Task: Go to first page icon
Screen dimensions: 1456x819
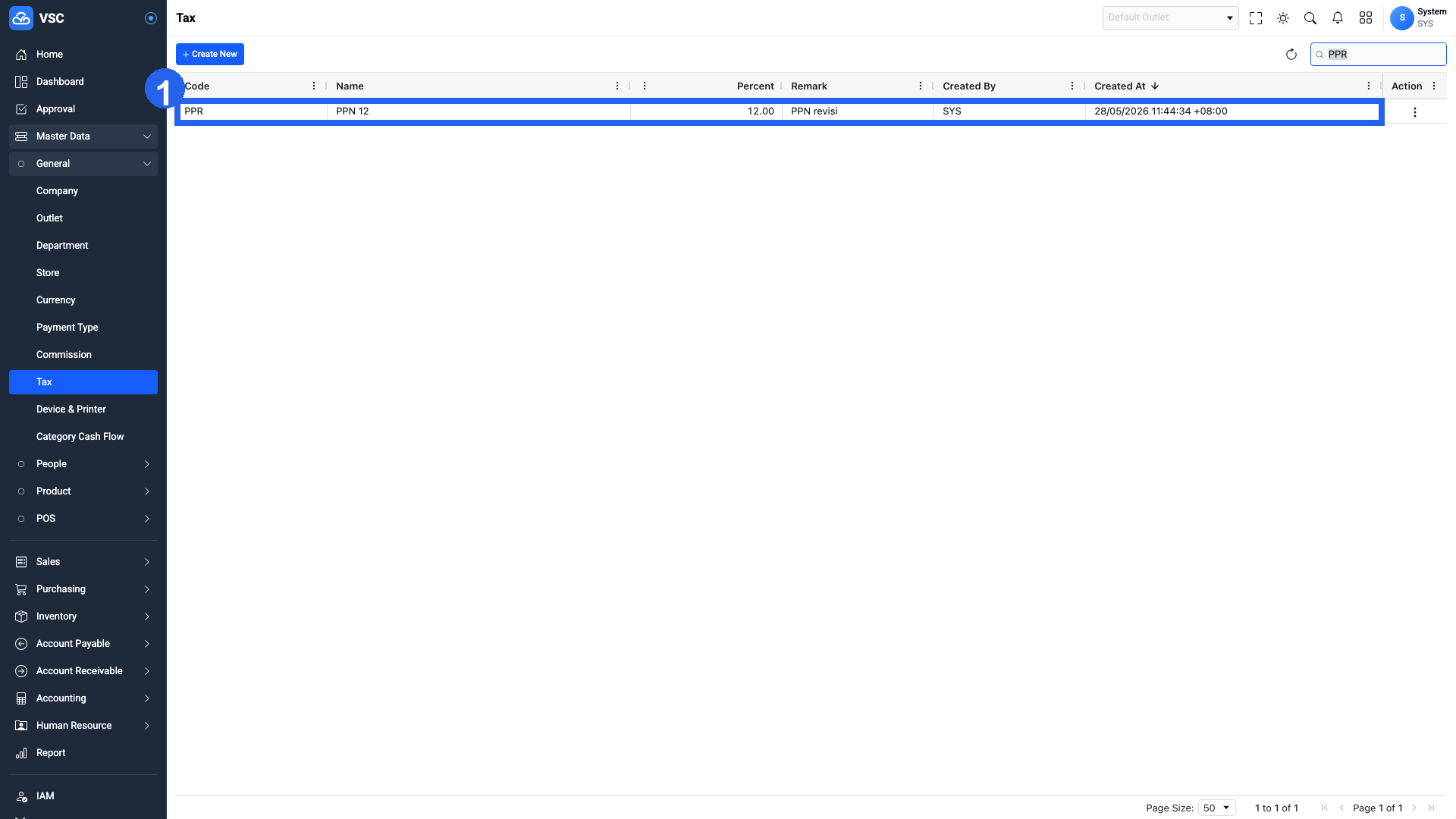Action: [x=1325, y=808]
